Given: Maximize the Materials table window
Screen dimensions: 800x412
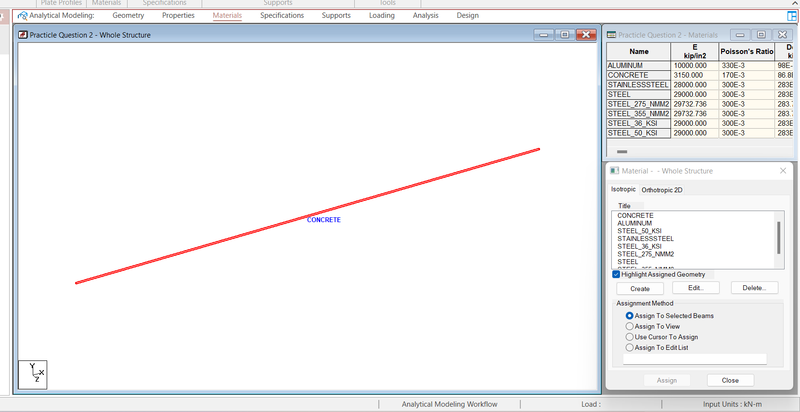Looking at the screenshot, I should pos(761,35).
